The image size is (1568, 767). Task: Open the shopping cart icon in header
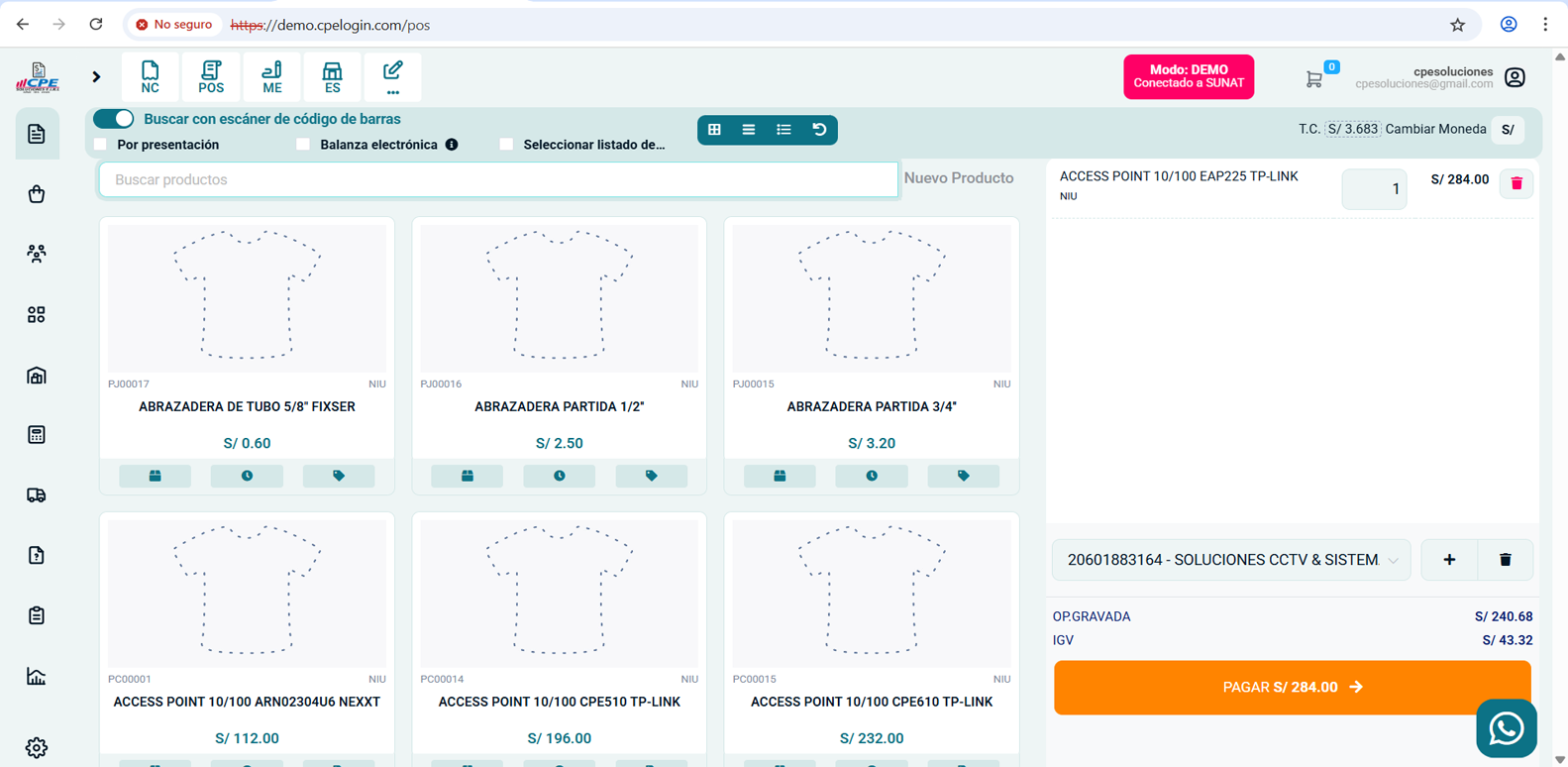pos(1314,78)
